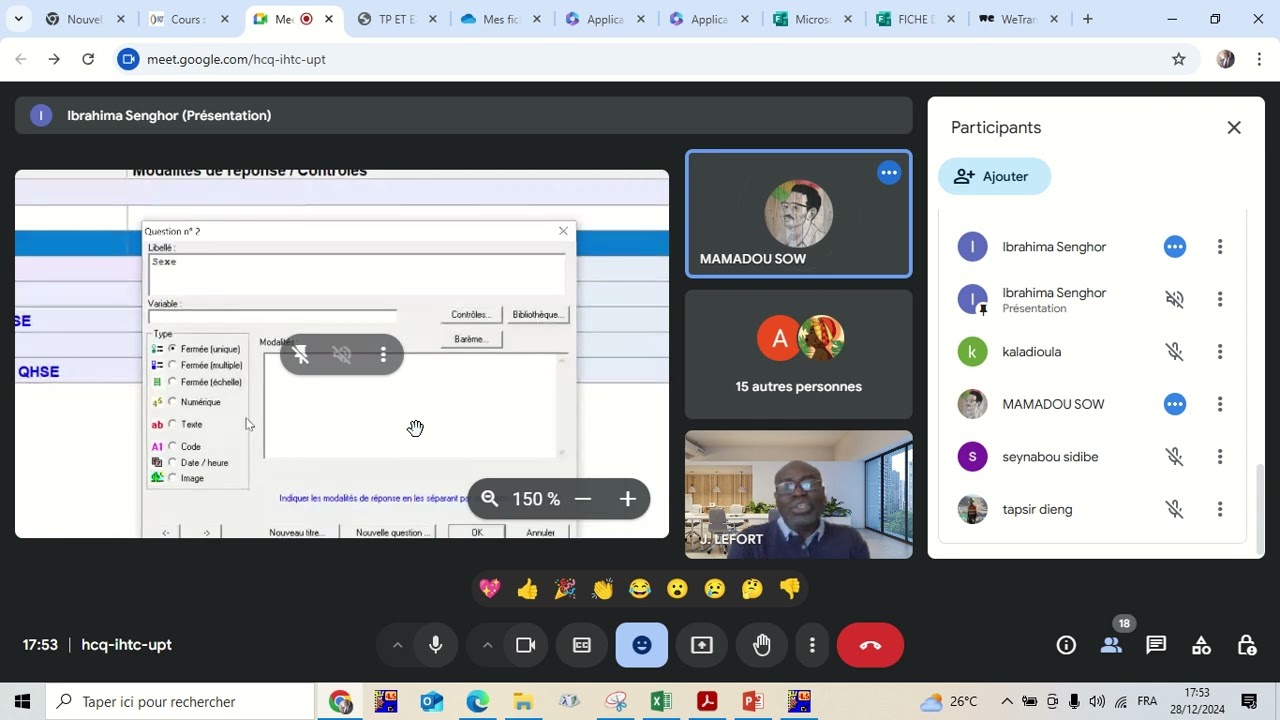Show meeting details info icon
Image resolution: width=1280 pixels, height=720 pixels.
pyautogui.click(x=1066, y=645)
